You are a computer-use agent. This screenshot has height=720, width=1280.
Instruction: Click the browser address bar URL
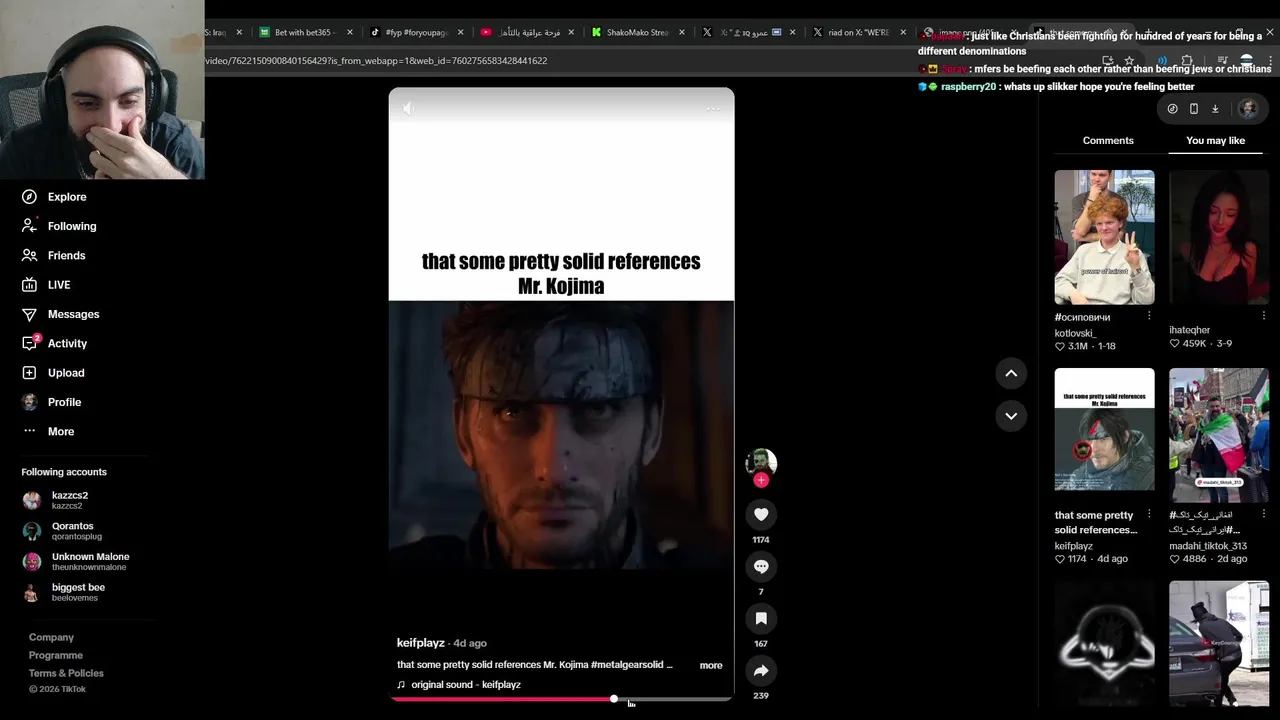tap(376, 61)
